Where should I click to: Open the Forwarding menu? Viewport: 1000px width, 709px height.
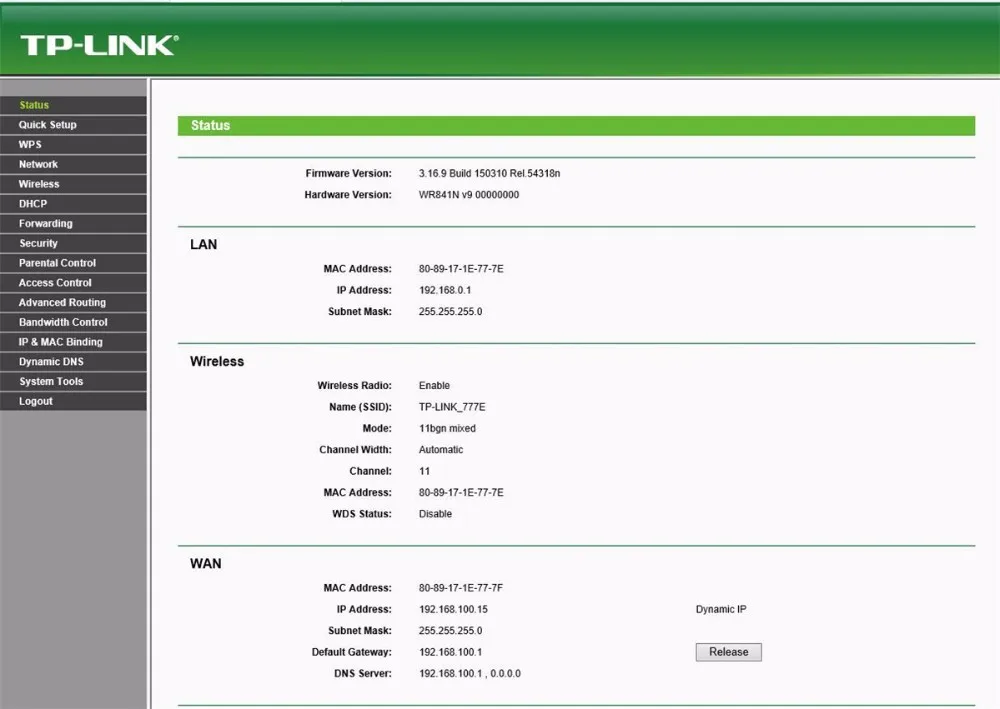pyautogui.click(x=73, y=224)
